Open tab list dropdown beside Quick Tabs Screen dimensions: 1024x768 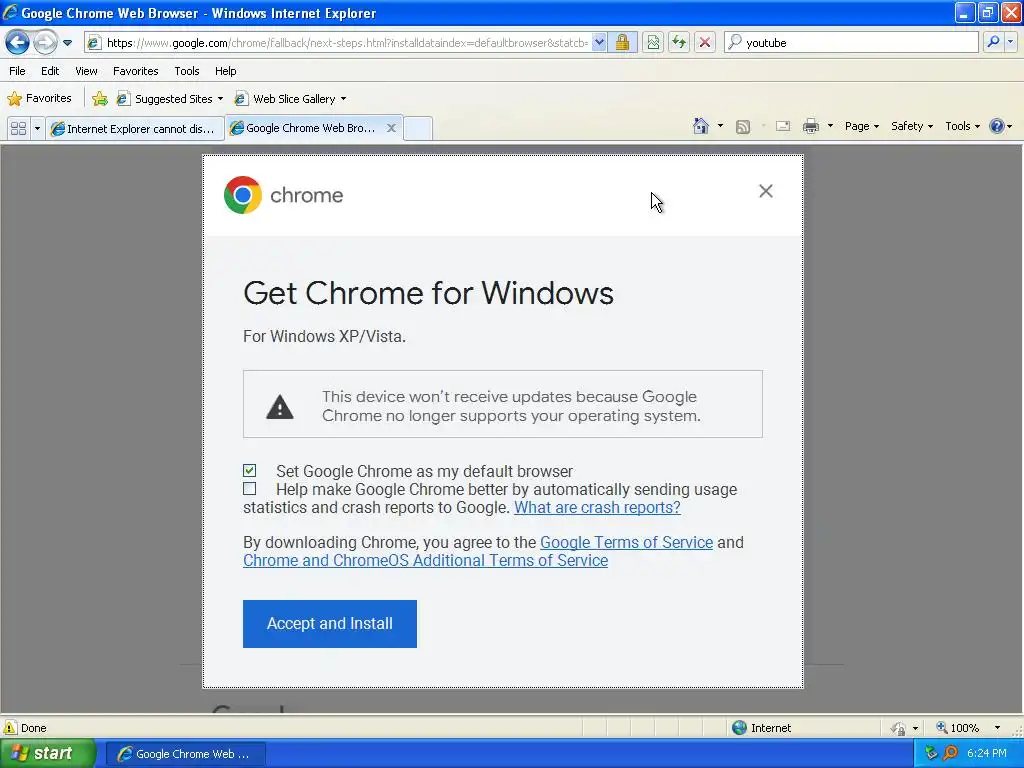37,129
